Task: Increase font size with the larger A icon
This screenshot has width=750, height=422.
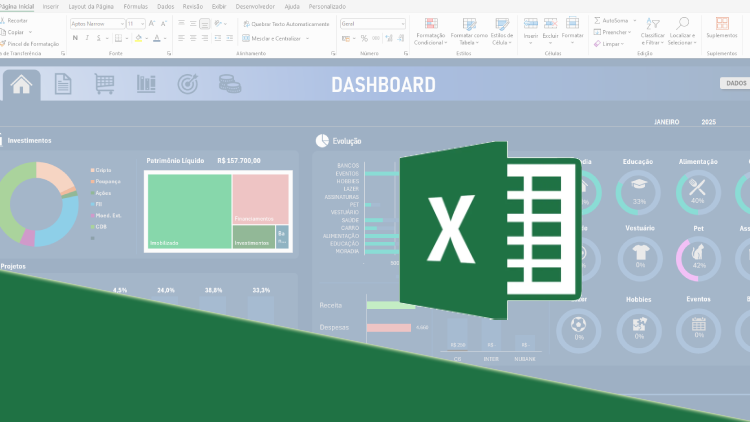Action: (152, 23)
